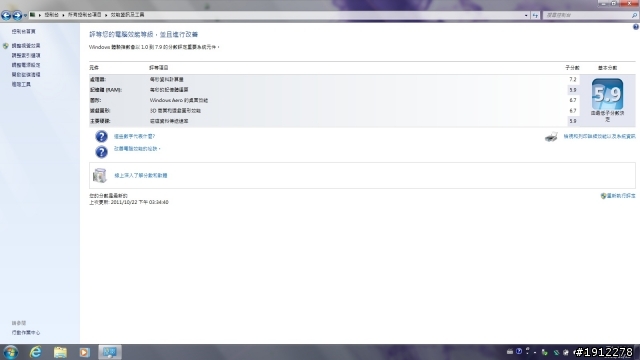This screenshot has width=640, height=360.
Task: Expand arrow after 所有控制台項目 breadcrumb
Action: point(106,15)
